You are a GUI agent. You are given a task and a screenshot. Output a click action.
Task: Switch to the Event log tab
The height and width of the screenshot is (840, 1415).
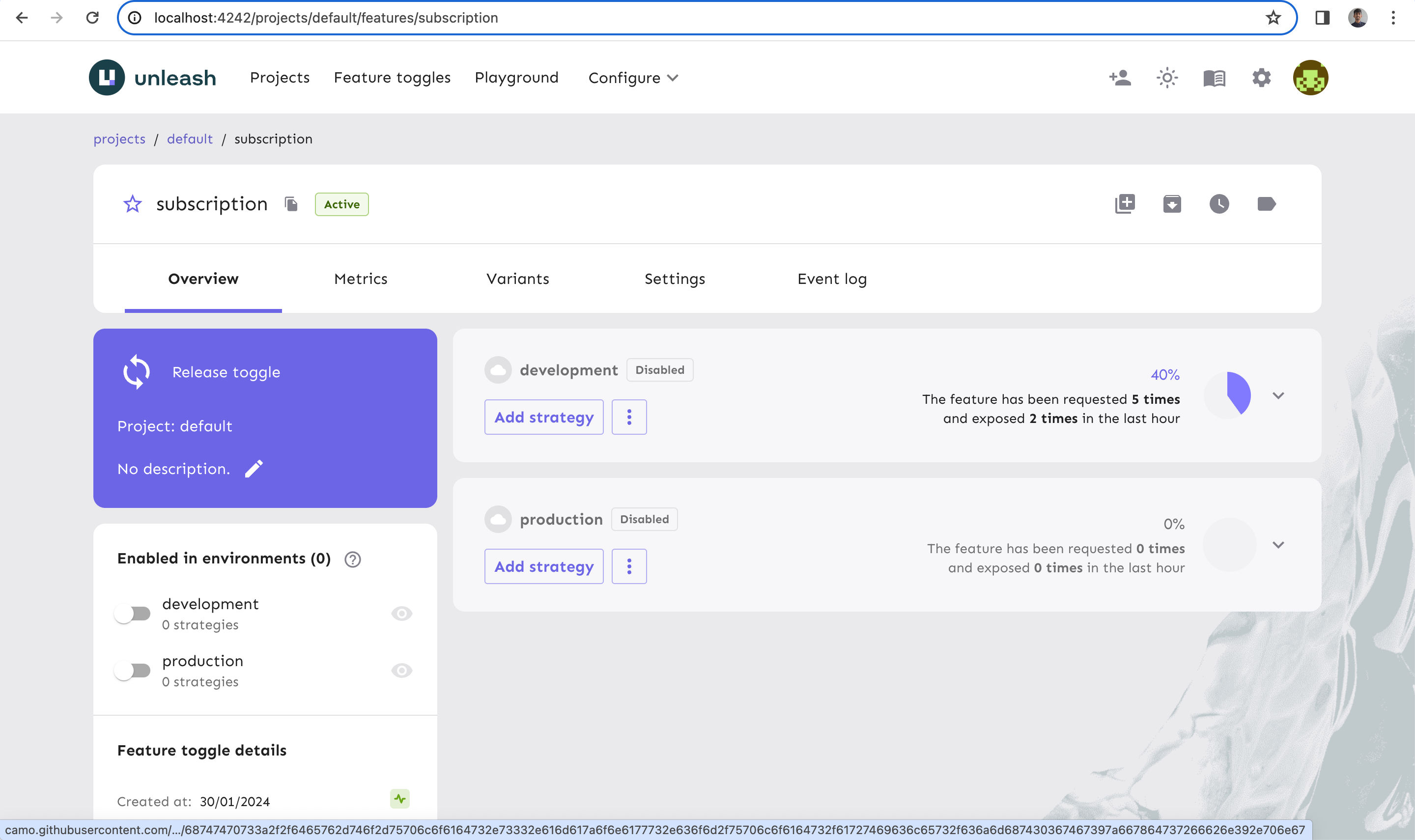(832, 278)
